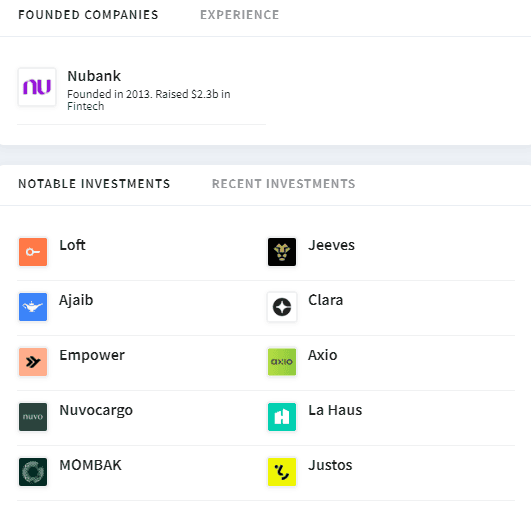Open the Justos text link

point(330,465)
